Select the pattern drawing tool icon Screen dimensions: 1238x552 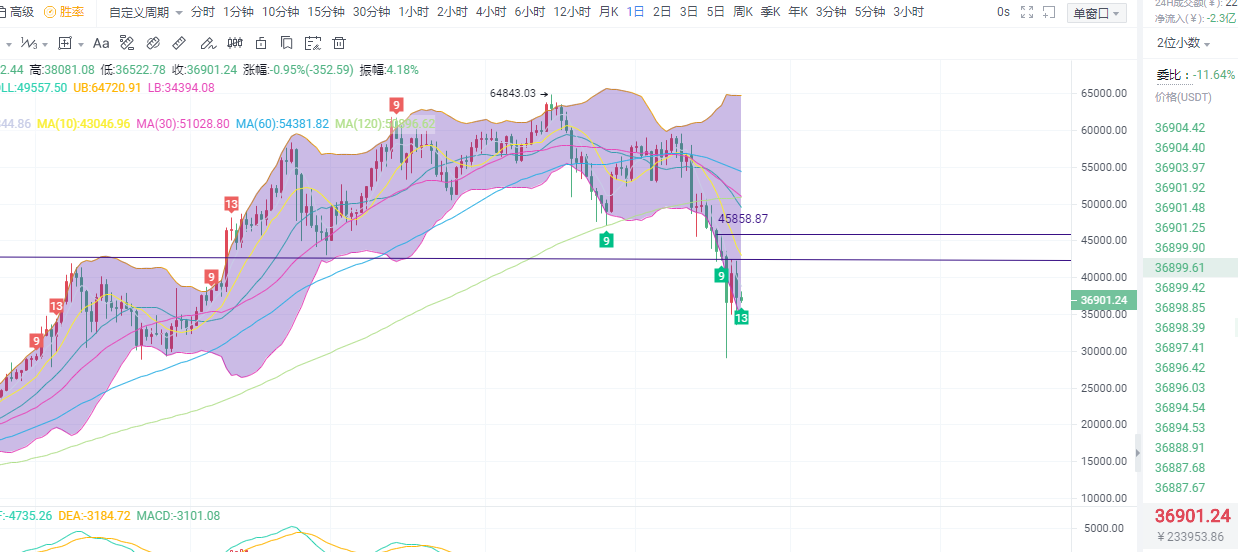tap(127, 43)
